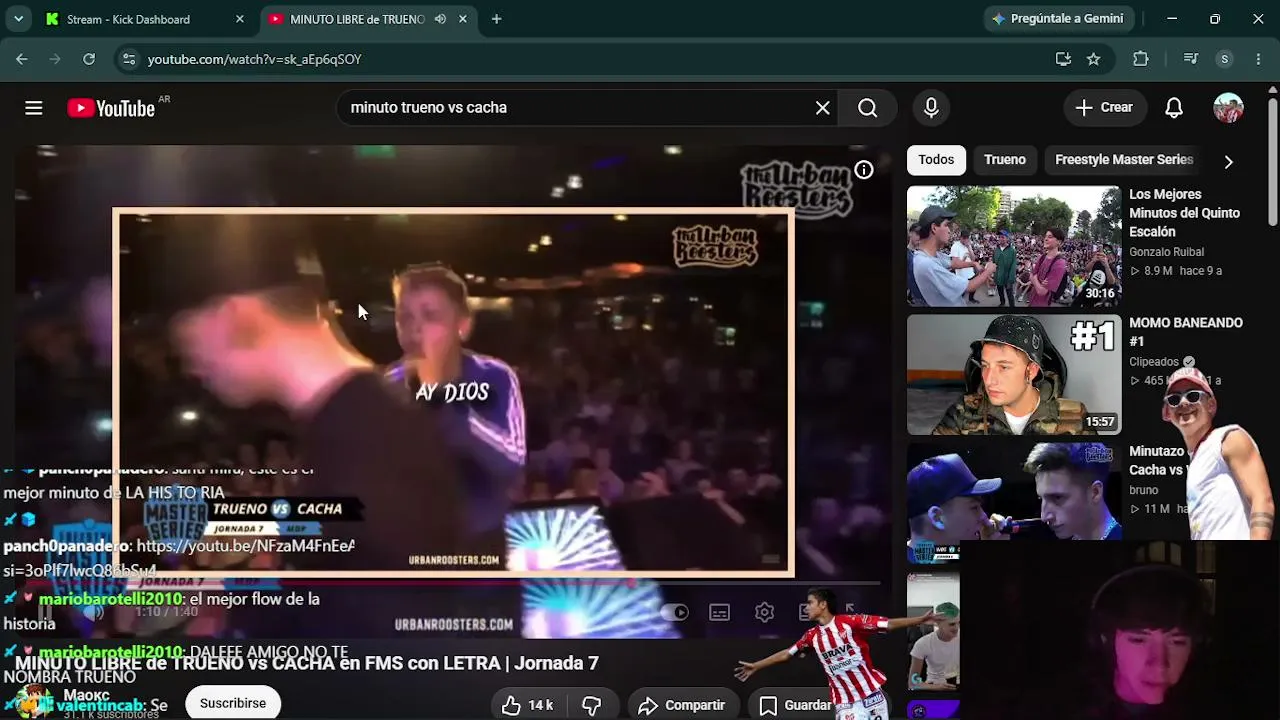The height and width of the screenshot is (720, 1280).
Task: Click panch0panadero username beside the youtu.be link
Action: [66, 546]
